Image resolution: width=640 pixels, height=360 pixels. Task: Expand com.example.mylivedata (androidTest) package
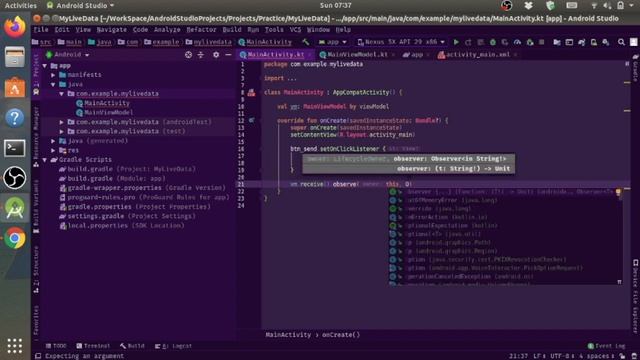[62, 122]
